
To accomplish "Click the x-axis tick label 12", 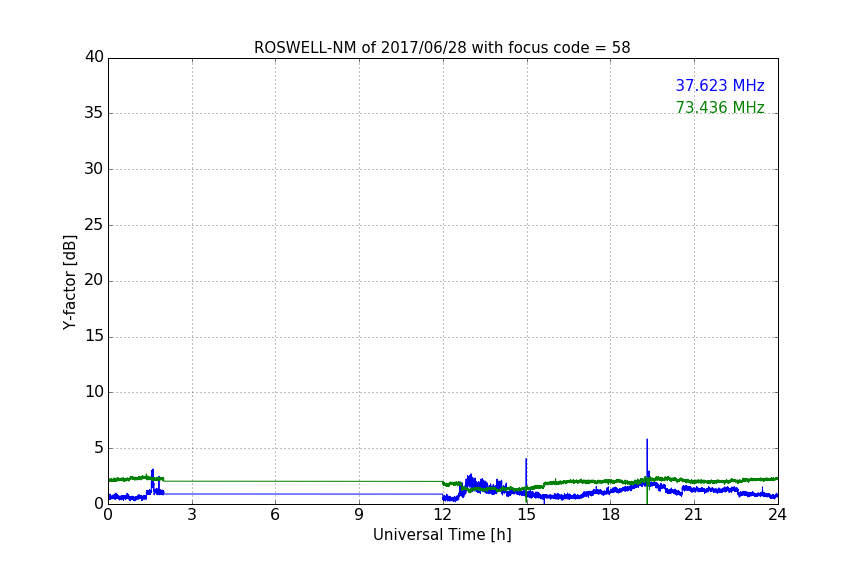I will tap(442, 515).
